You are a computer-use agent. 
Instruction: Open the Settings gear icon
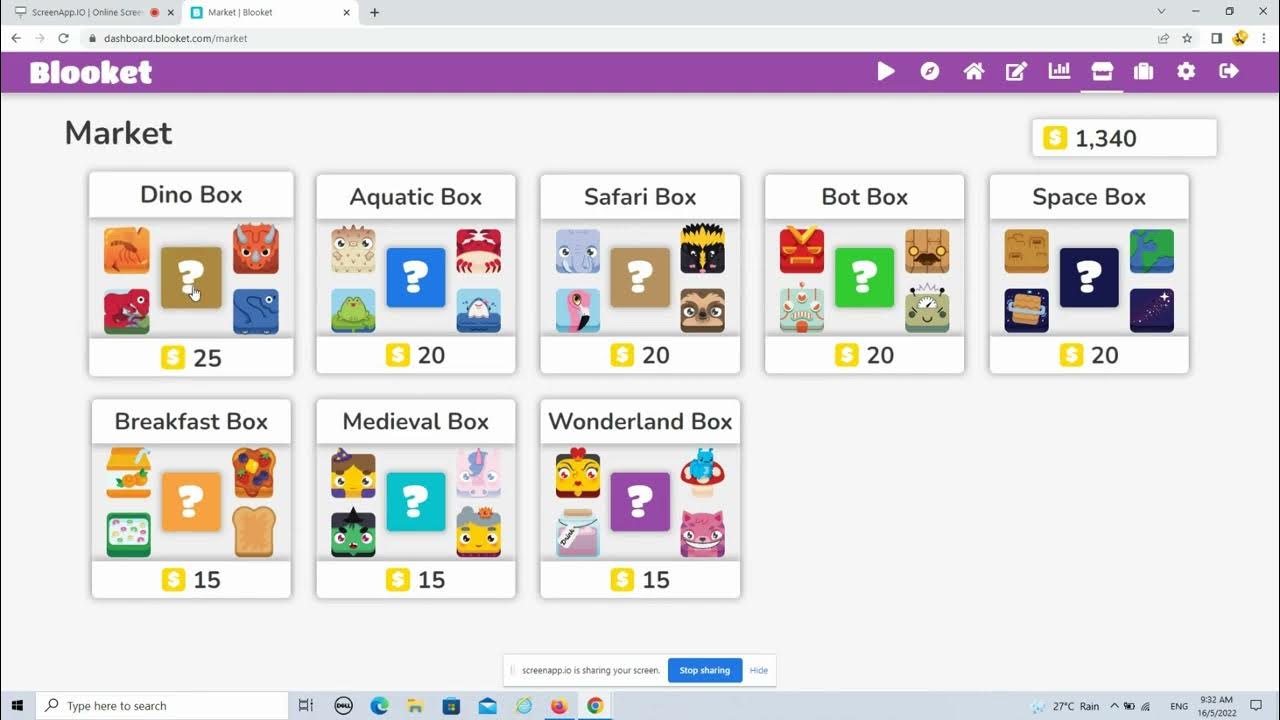1186,71
